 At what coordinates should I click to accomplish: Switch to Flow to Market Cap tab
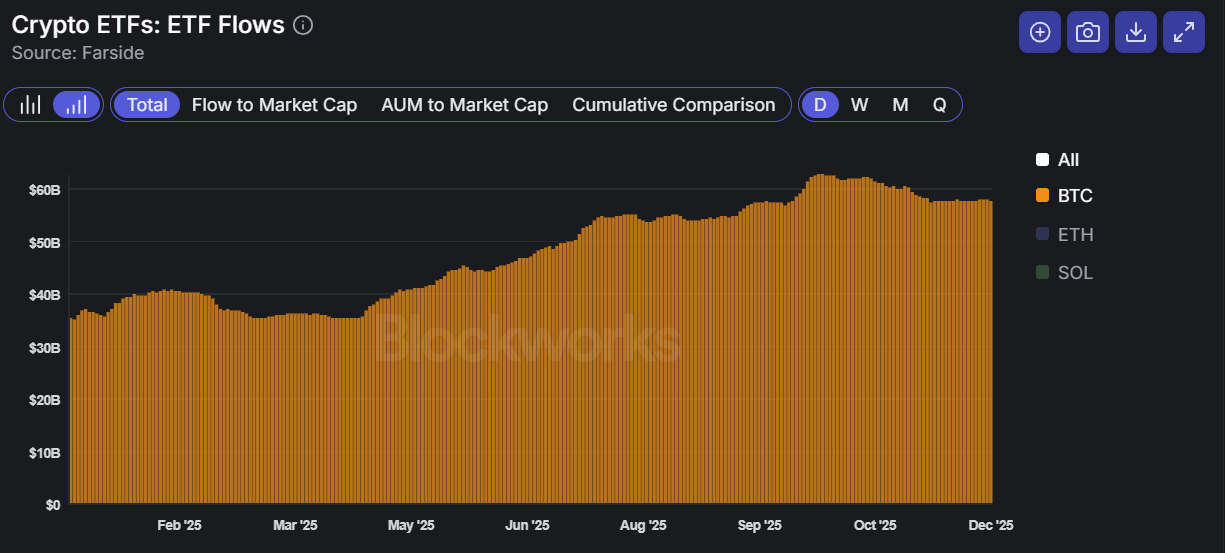click(274, 104)
